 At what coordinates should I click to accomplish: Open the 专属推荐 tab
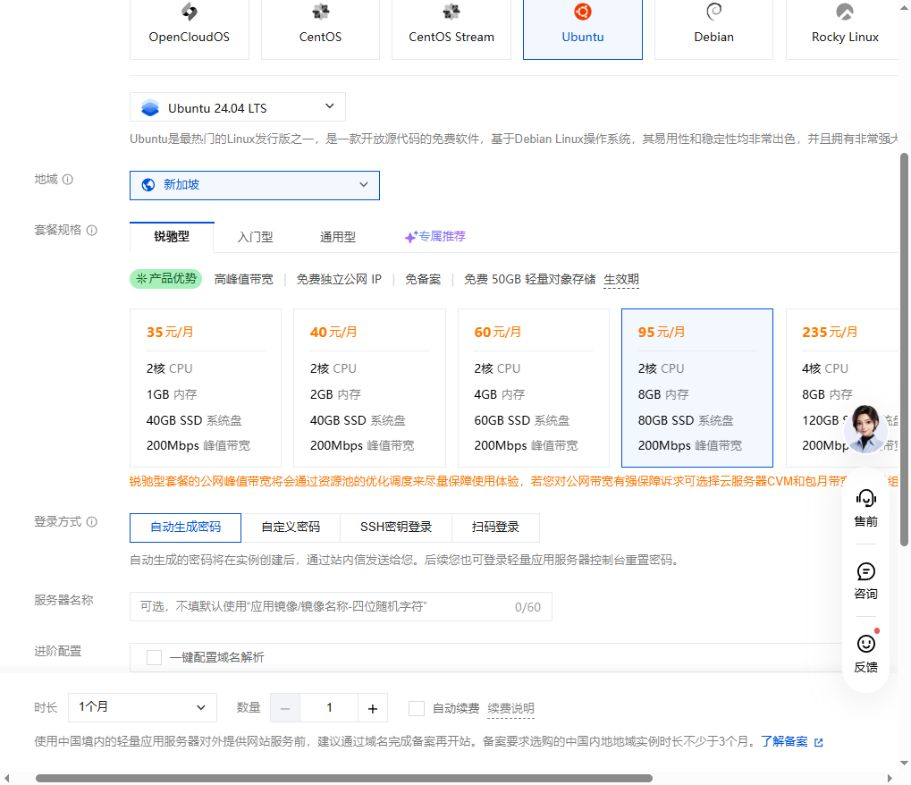[435, 236]
